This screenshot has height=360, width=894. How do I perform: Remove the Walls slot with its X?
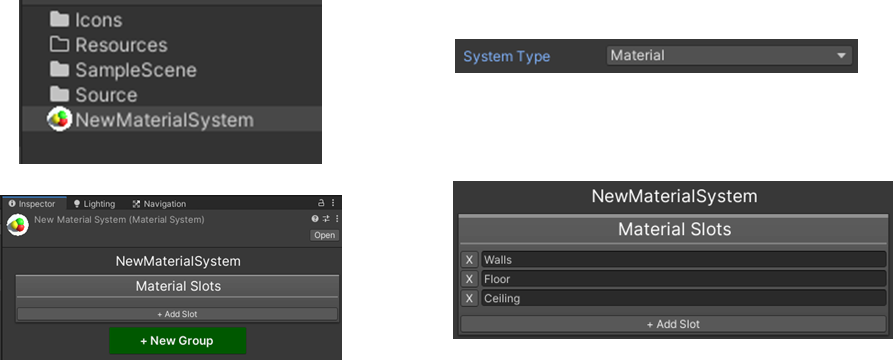(469, 260)
